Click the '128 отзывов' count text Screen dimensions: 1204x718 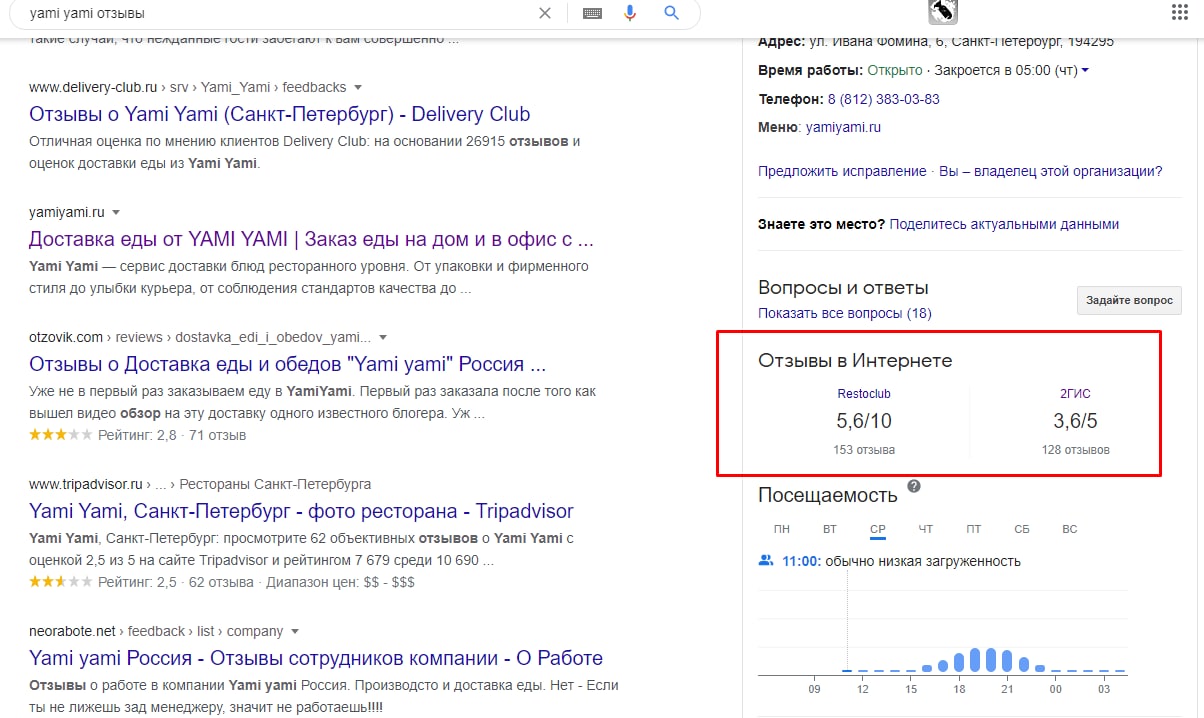coord(1075,450)
